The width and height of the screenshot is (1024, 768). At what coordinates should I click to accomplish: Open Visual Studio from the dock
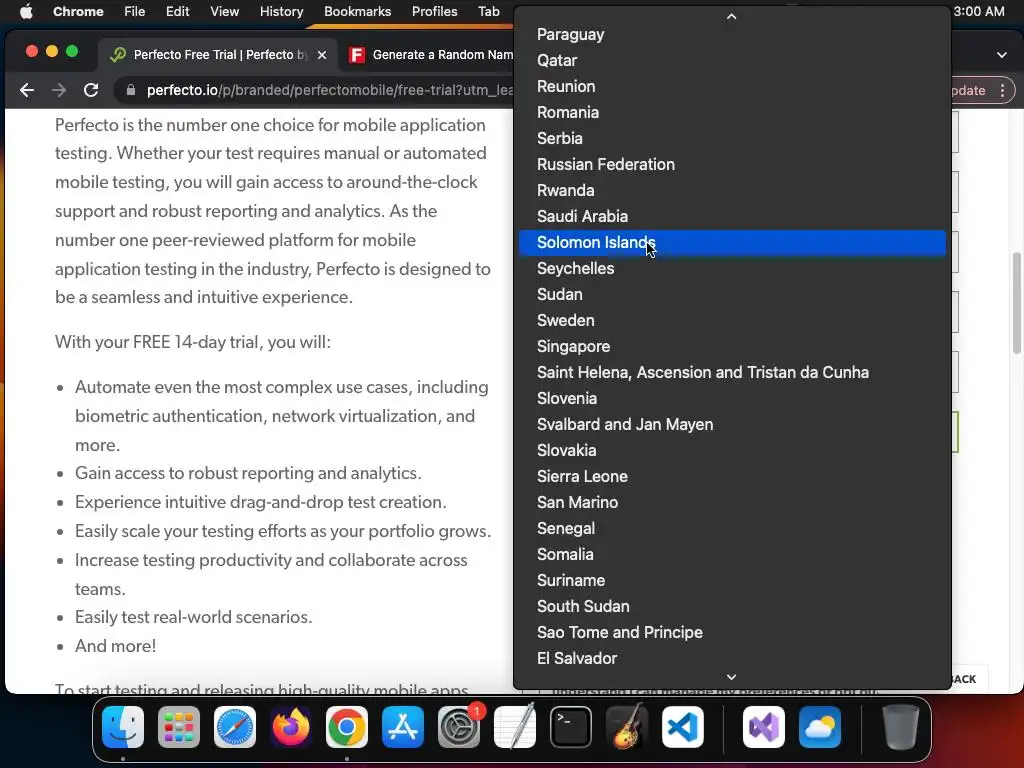[763, 727]
